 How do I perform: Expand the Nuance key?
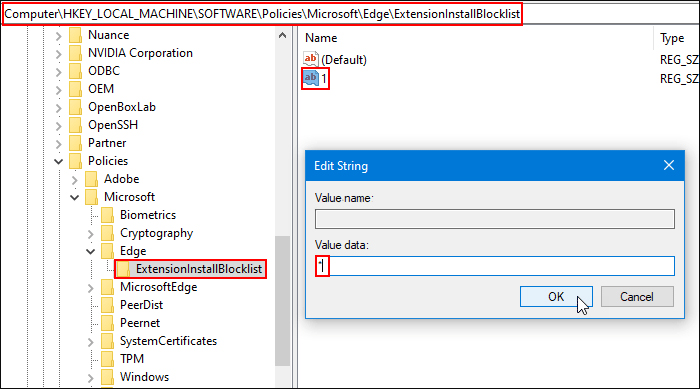(x=58, y=36)
